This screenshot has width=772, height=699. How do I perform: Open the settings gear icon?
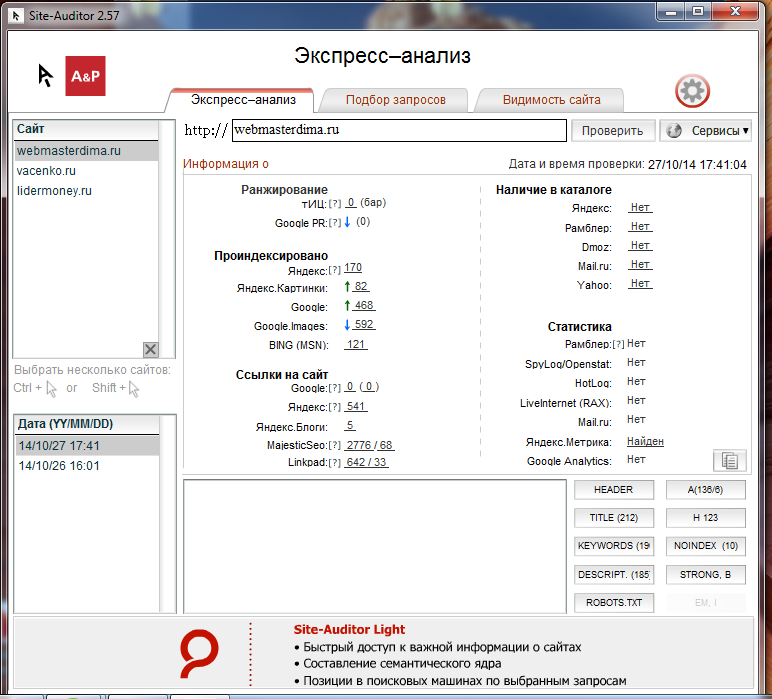[692, 91]
